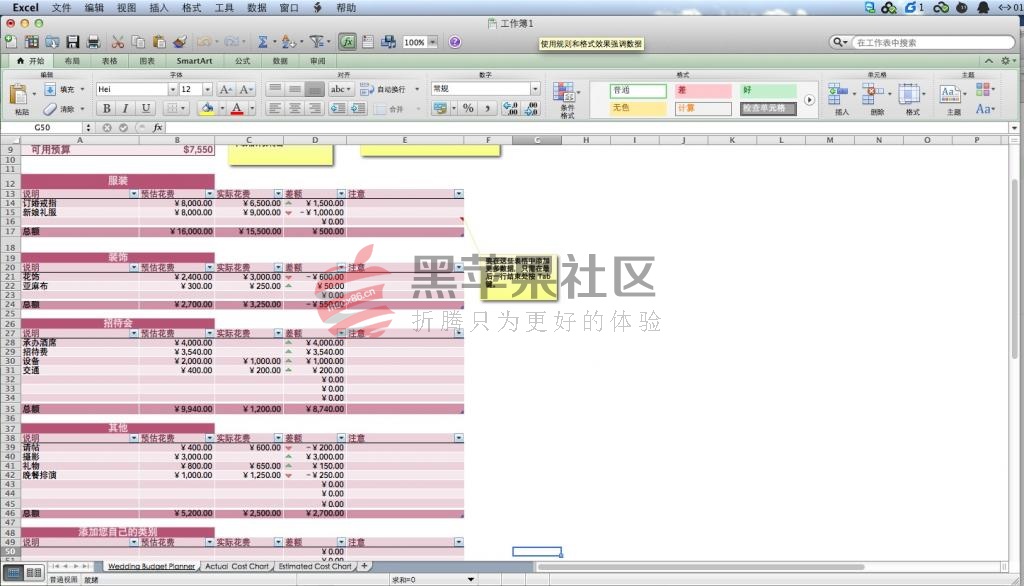The image size is (1024, 586).
Task: Open the 数据 menu in menu bar
Action: coord(257,8)
